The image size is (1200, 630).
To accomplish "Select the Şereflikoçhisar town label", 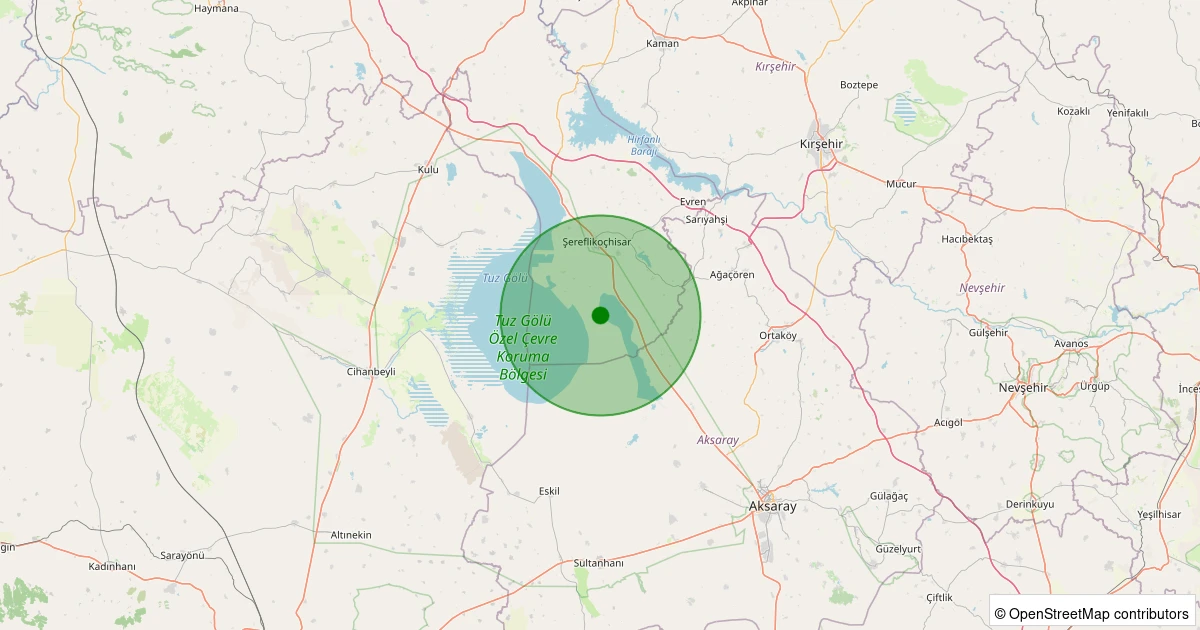I will pos(597,243).
